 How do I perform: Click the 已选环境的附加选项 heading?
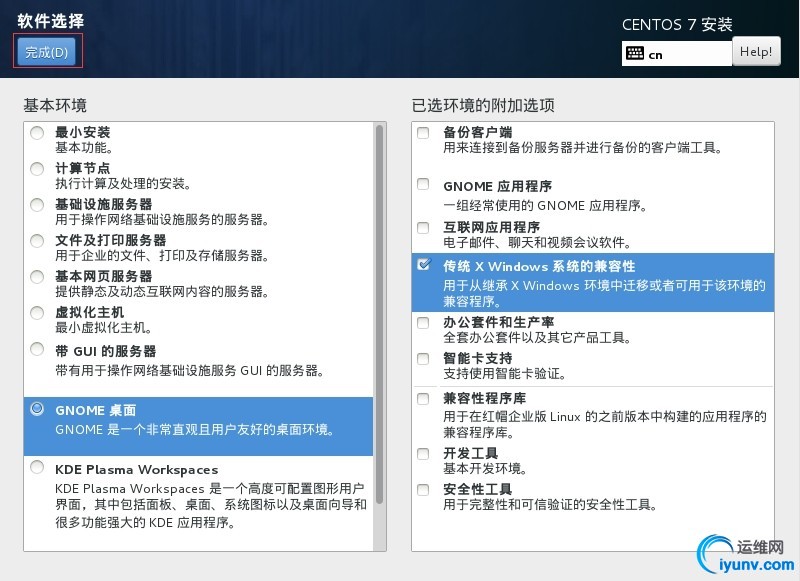coord(483,106)
